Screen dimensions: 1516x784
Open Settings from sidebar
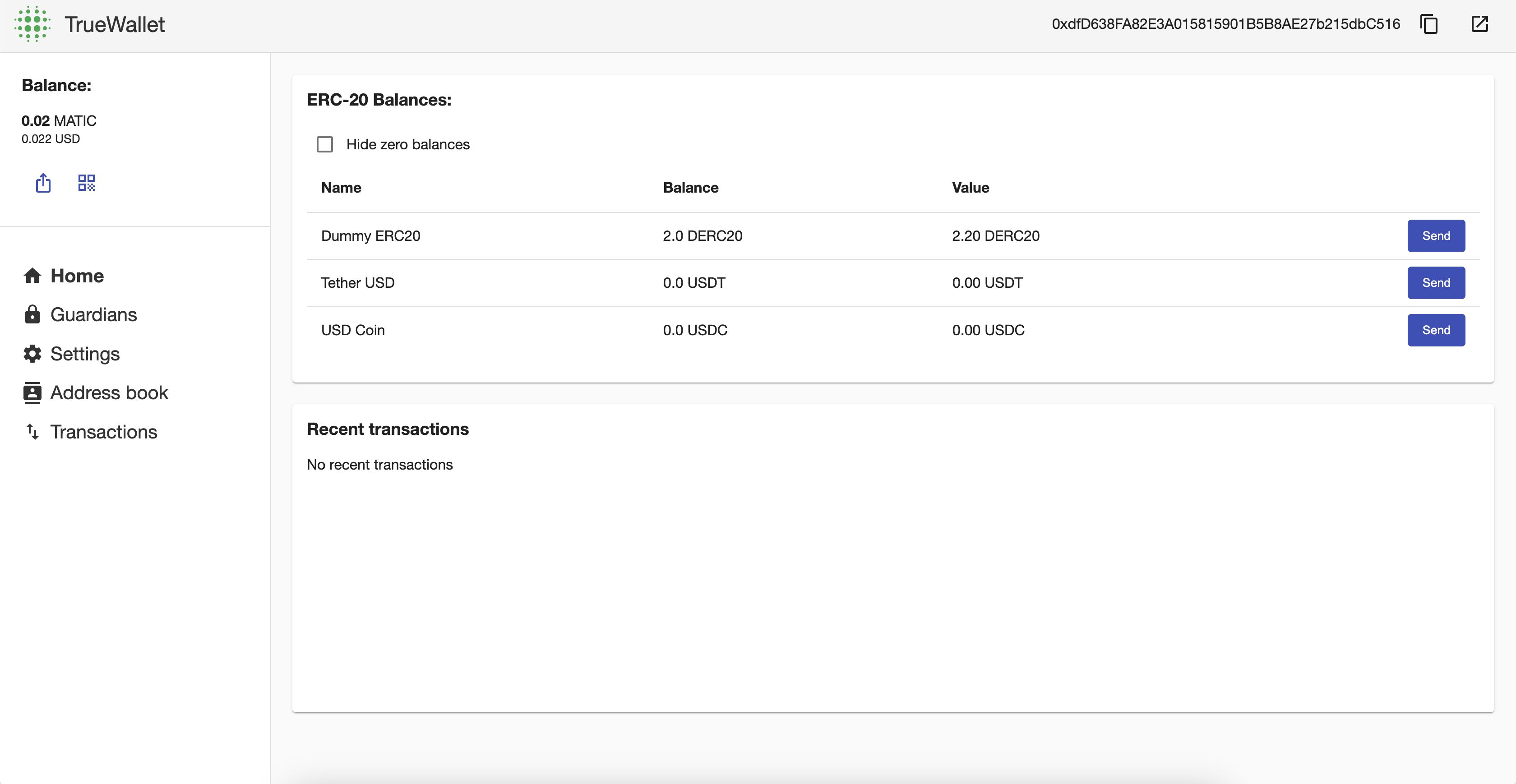pos(85,354)
